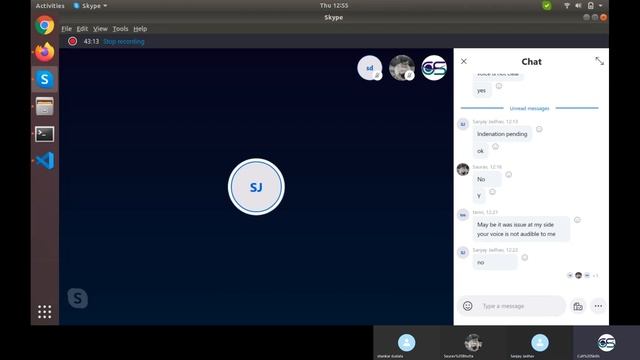The width and height of the screenshot is (640, 360).
Task: Open the Files manager dock icon
Action: point(44,107)
